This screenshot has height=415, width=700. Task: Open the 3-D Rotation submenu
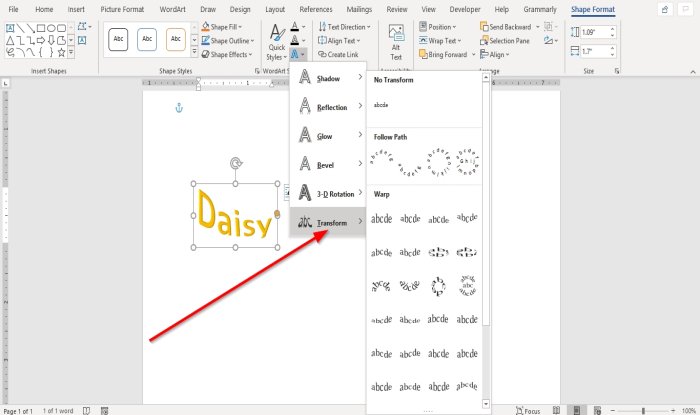point(328,194)
